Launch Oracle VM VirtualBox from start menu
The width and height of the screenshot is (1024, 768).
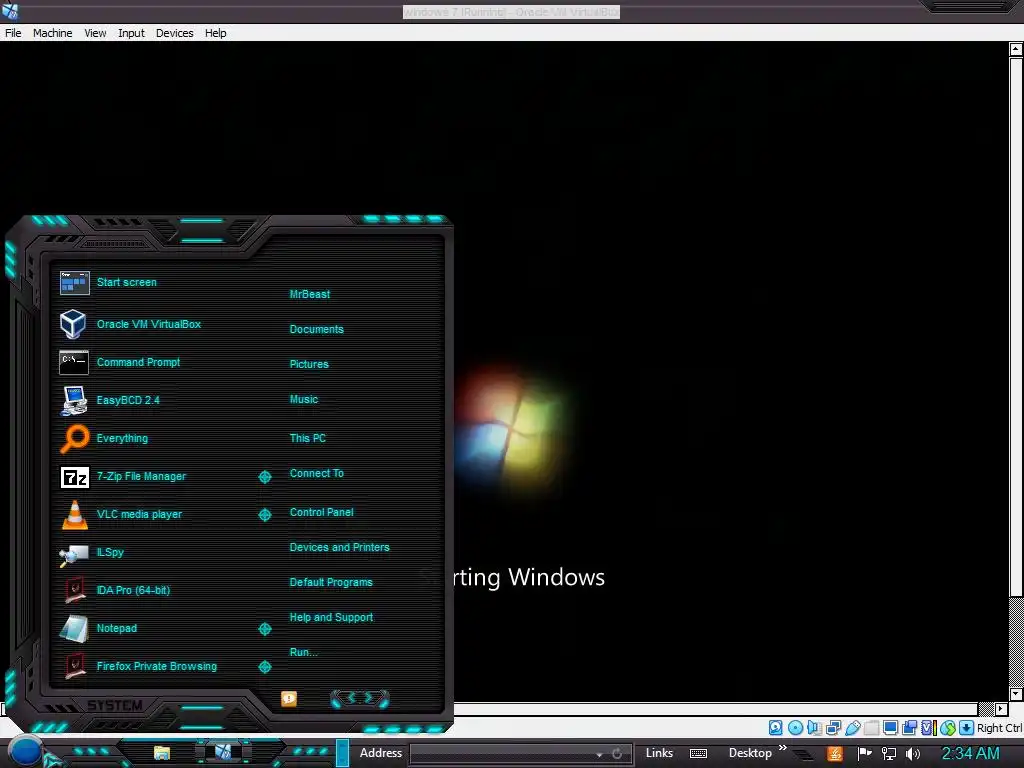point(148,324)
